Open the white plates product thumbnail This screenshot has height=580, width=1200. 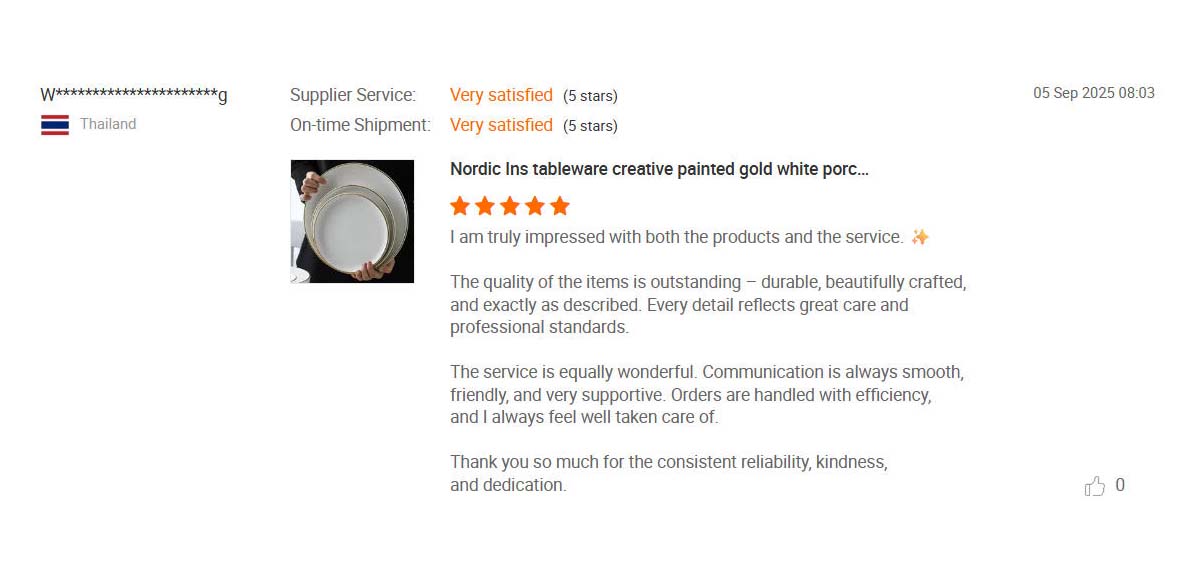click(x=352, y=221)
